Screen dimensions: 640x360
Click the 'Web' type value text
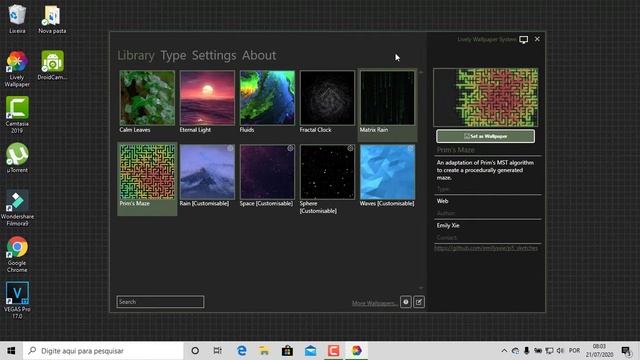(x=442, y=201)
